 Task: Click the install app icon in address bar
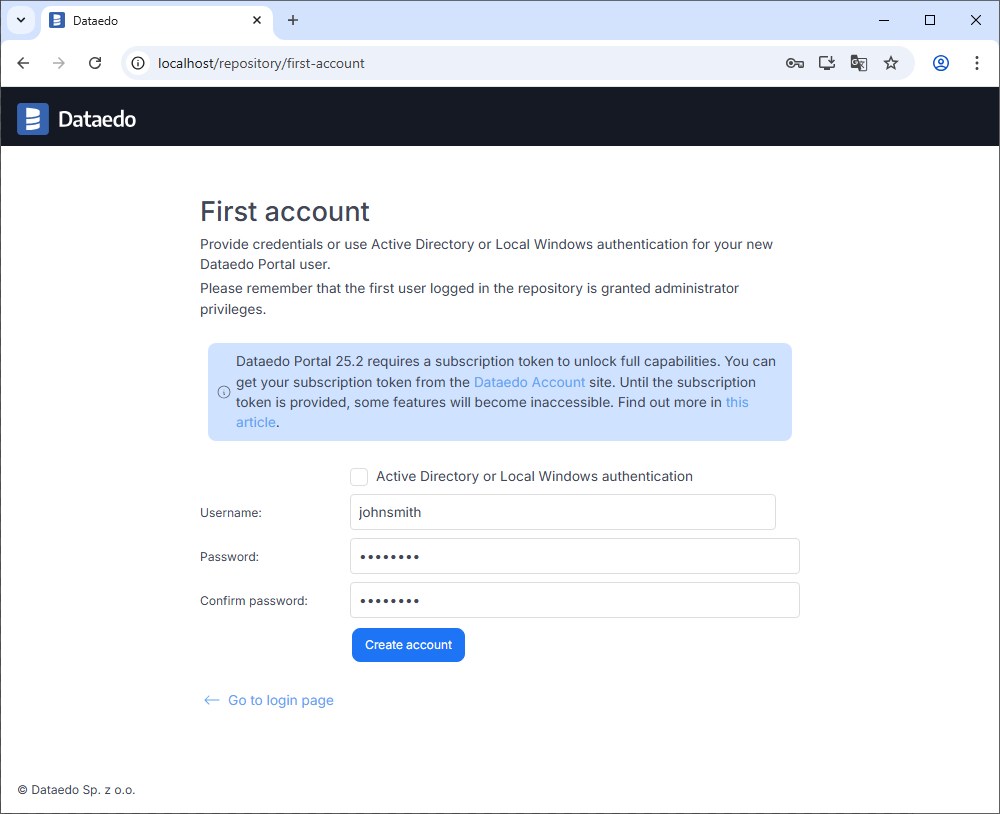827,63
